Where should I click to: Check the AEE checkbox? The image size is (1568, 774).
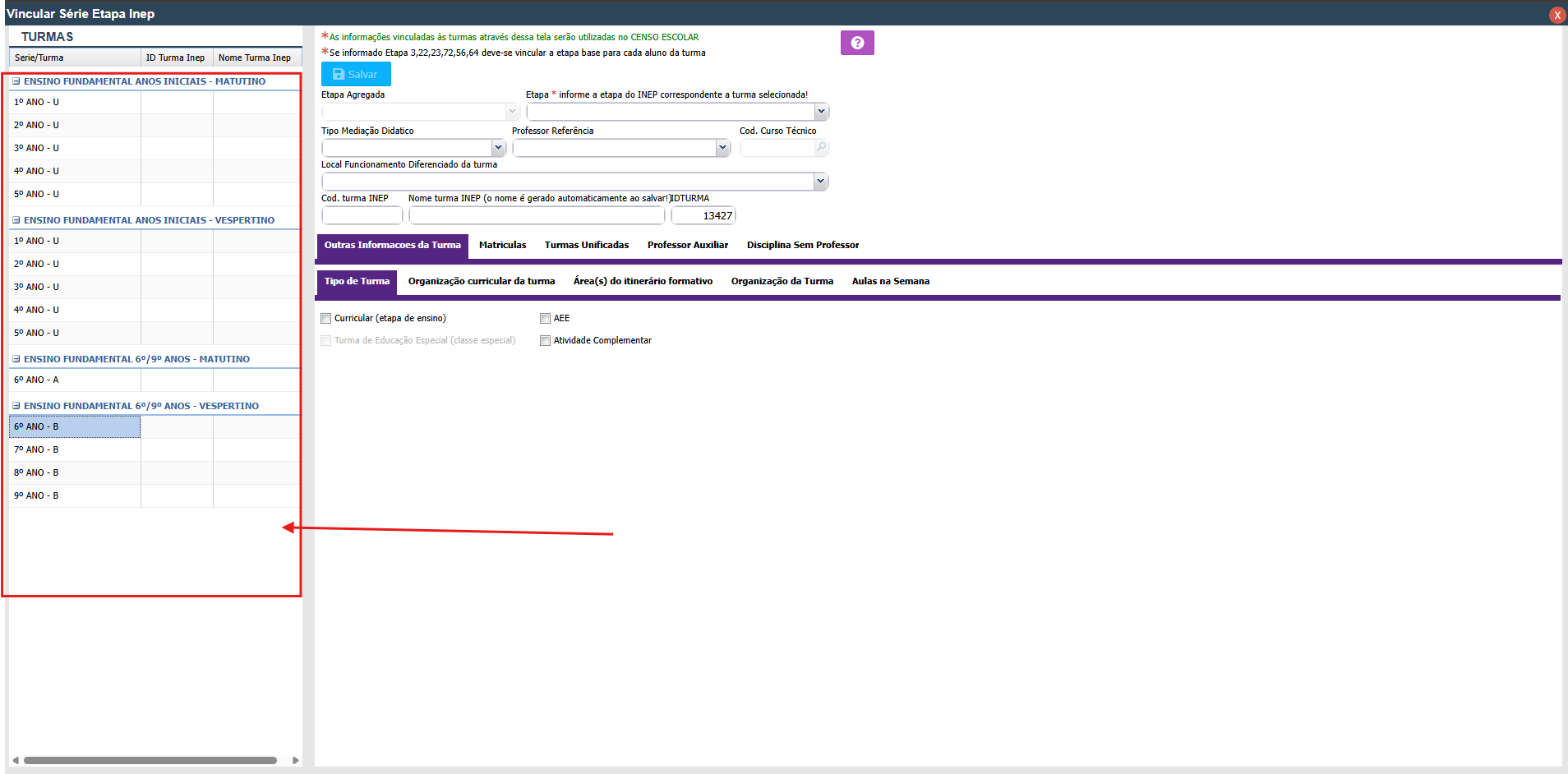pyautogui.click(x=545, y=319)
